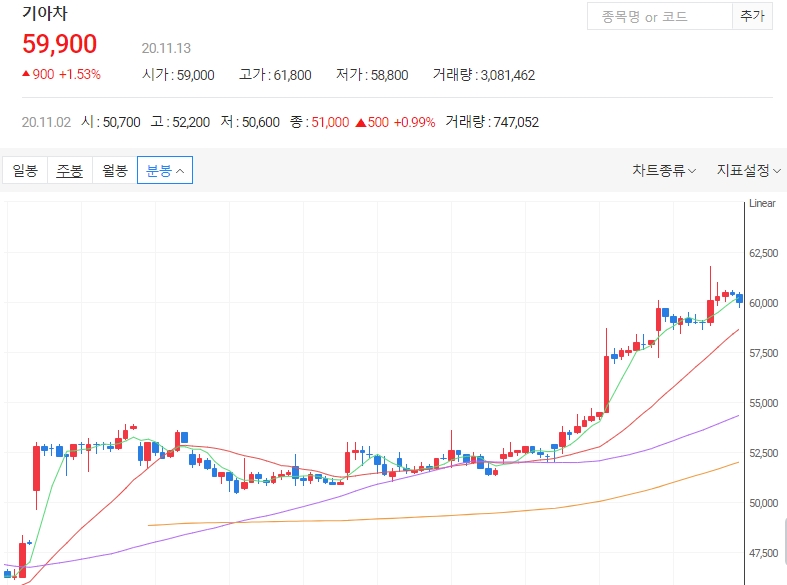The image size is (787, 585).
Task: Click the 60,000 price axis label
Action: tap(763, 303)
